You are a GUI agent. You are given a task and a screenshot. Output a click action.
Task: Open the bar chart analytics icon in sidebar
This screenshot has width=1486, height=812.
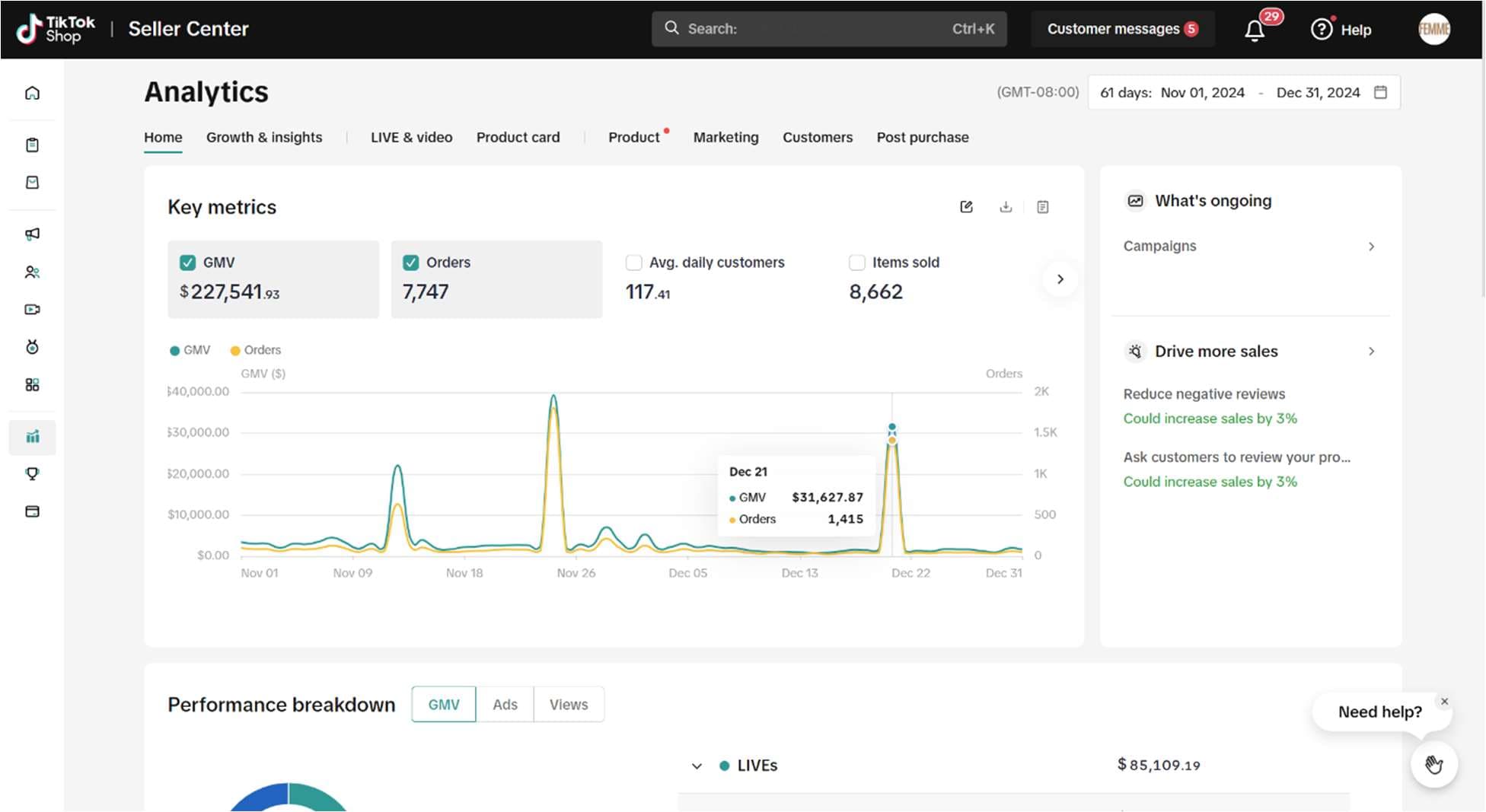pos(32,437)
